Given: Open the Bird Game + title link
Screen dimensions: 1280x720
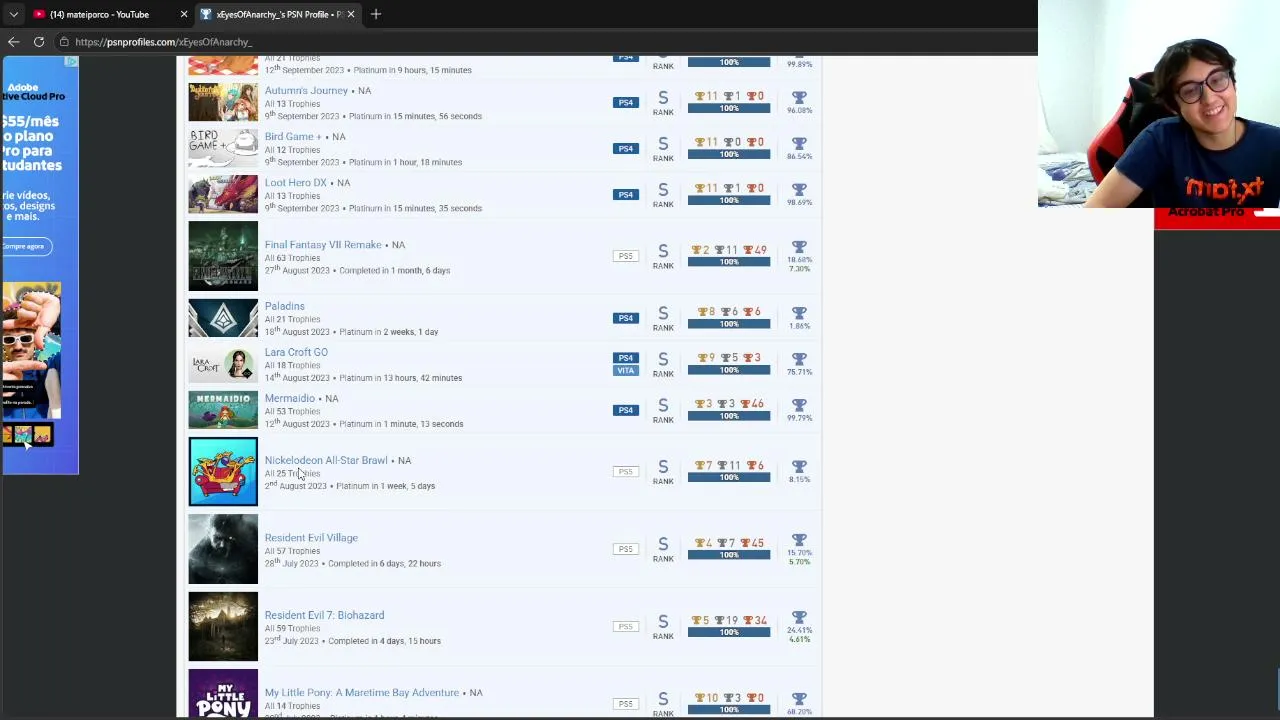Looking at the screenshot, I should coord(293,137).
